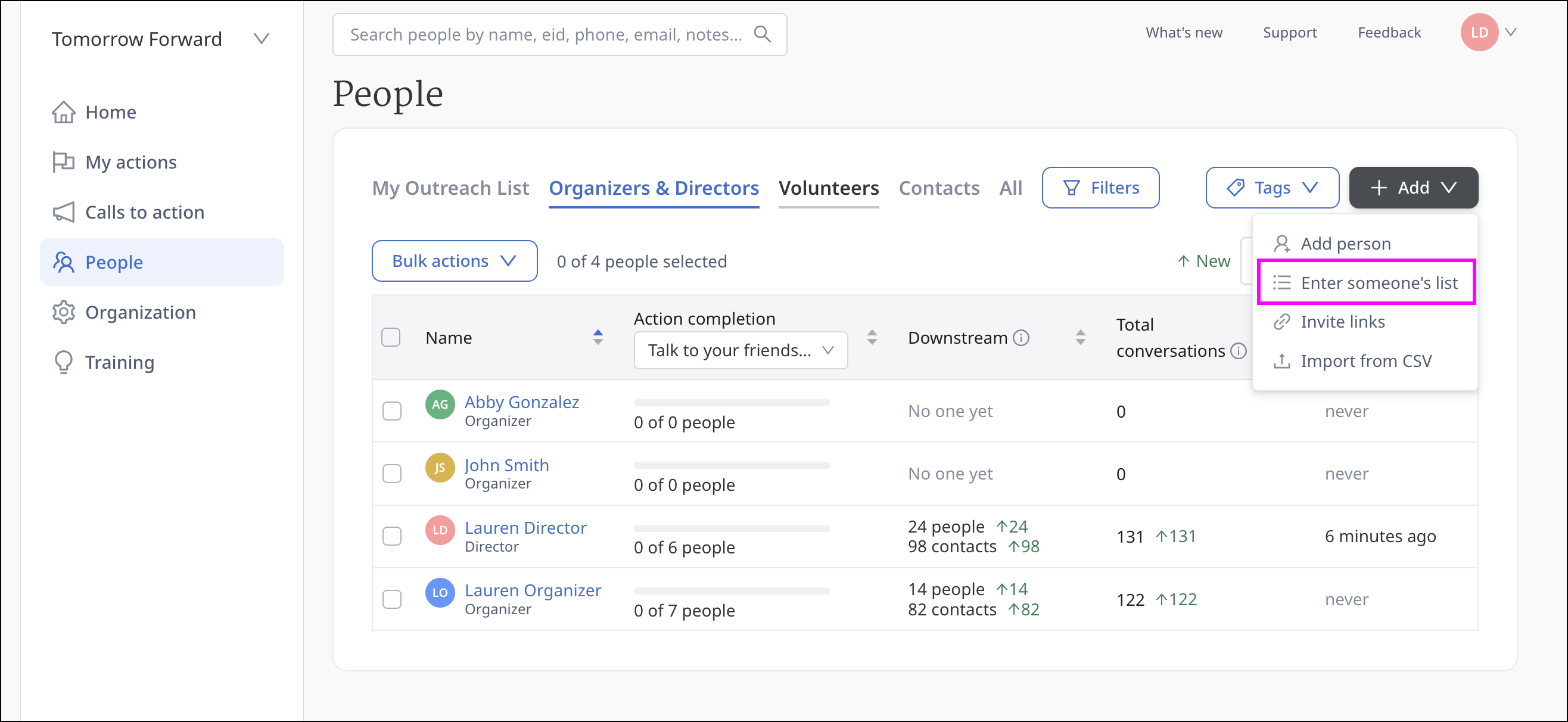Click the My actions flag icon
The height and width of the screenshot is (722, 1568).
click(x=63, y=162)
